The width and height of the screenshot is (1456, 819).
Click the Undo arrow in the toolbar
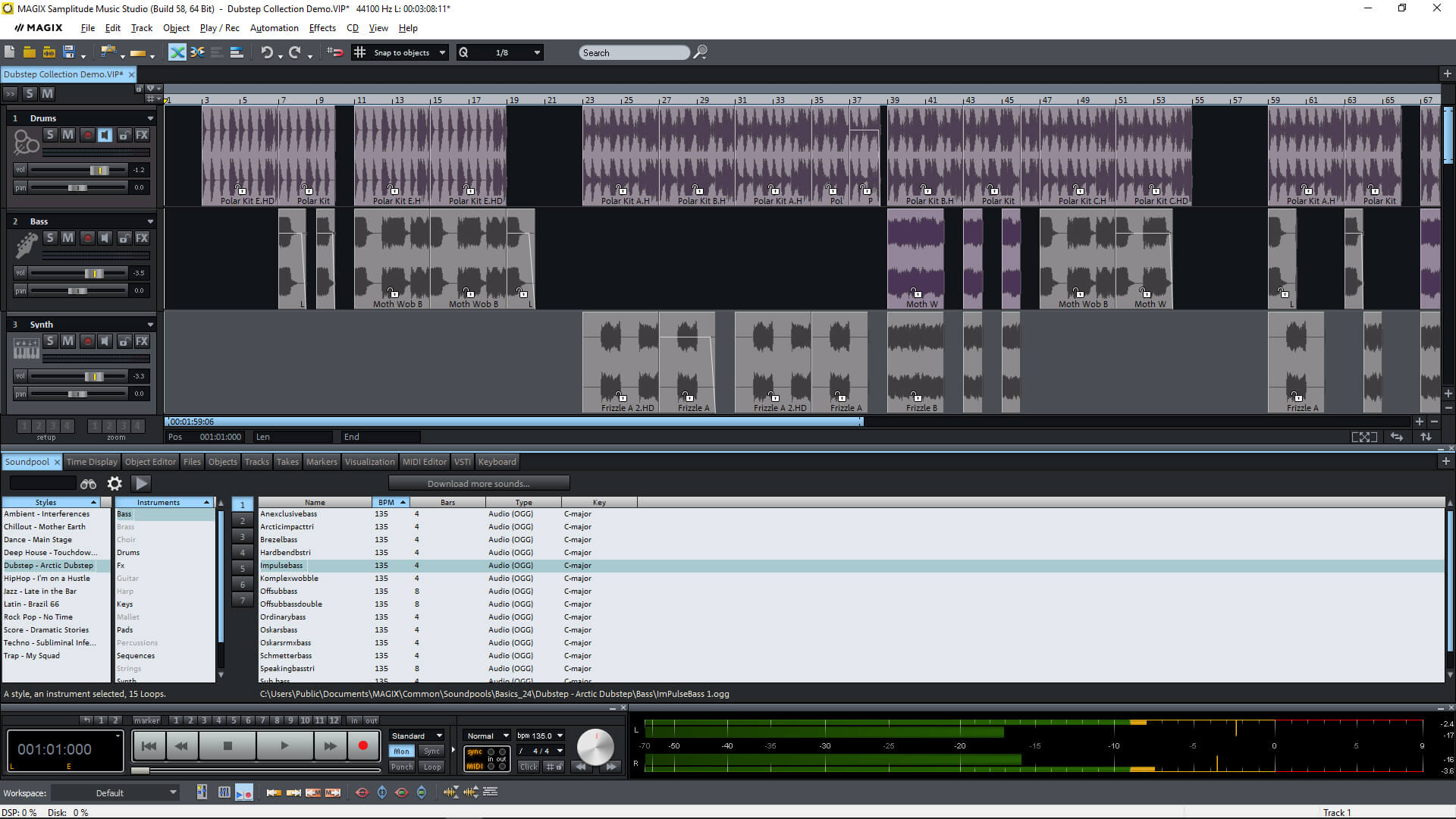266,52
